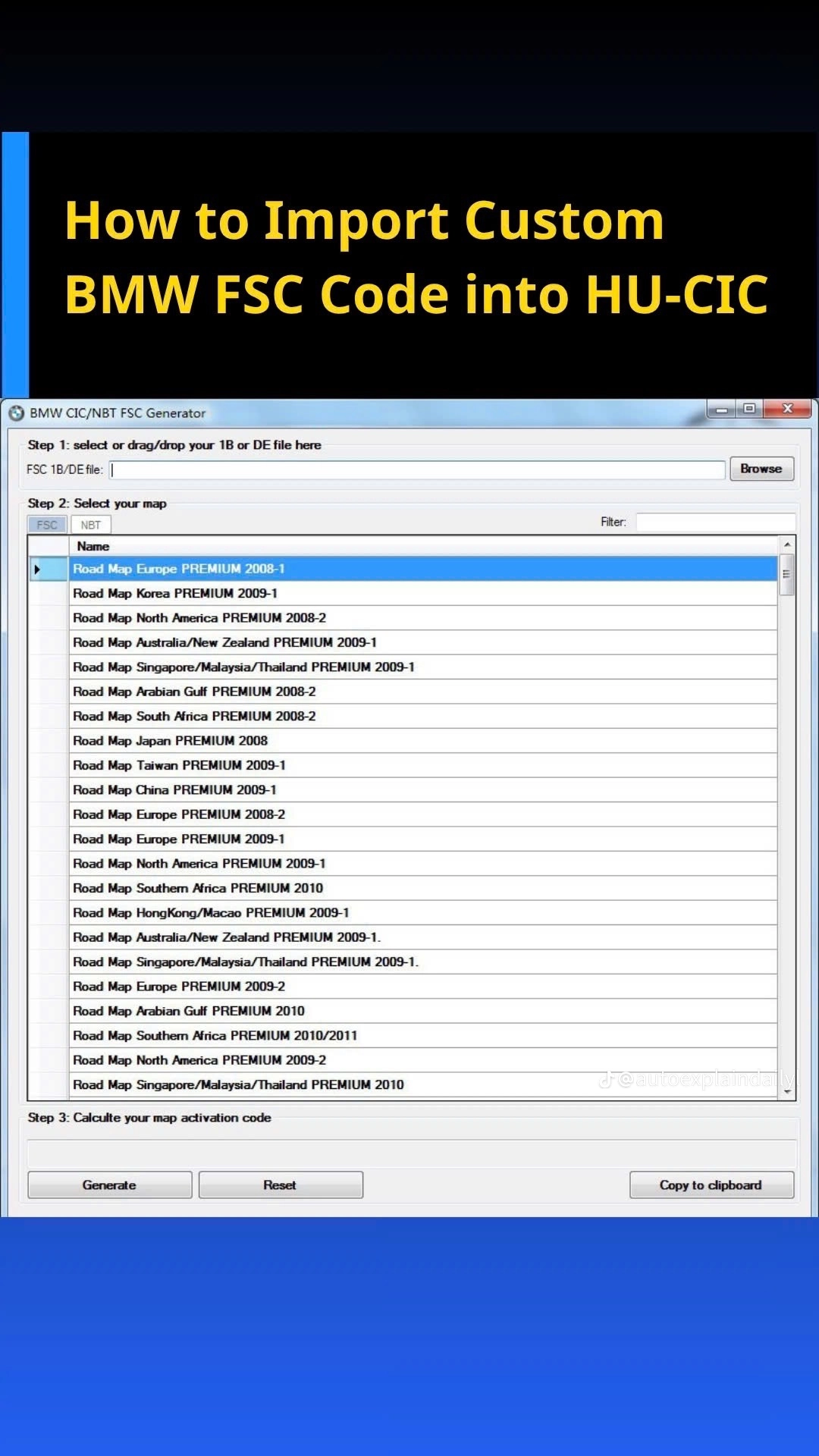819x1456 pixels.
Task: Click the map list scroll down arrow
Action: 787,1092
